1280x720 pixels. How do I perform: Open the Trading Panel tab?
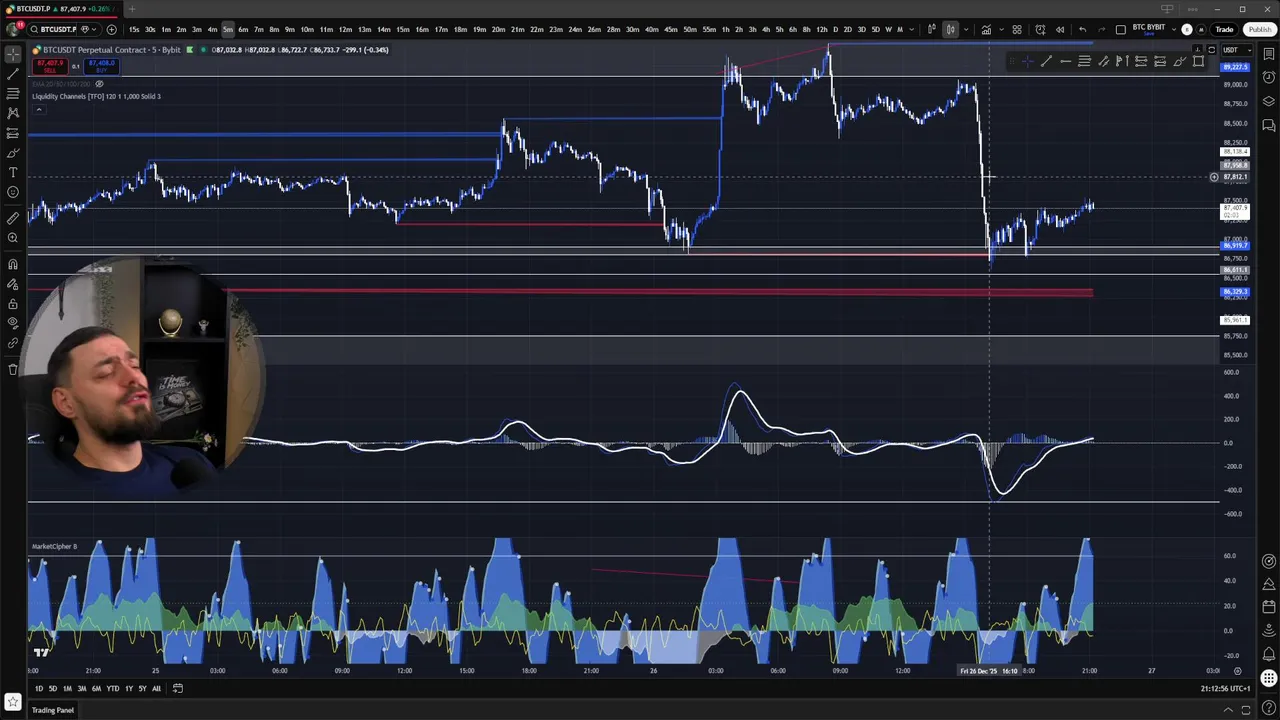coord(53,710)
